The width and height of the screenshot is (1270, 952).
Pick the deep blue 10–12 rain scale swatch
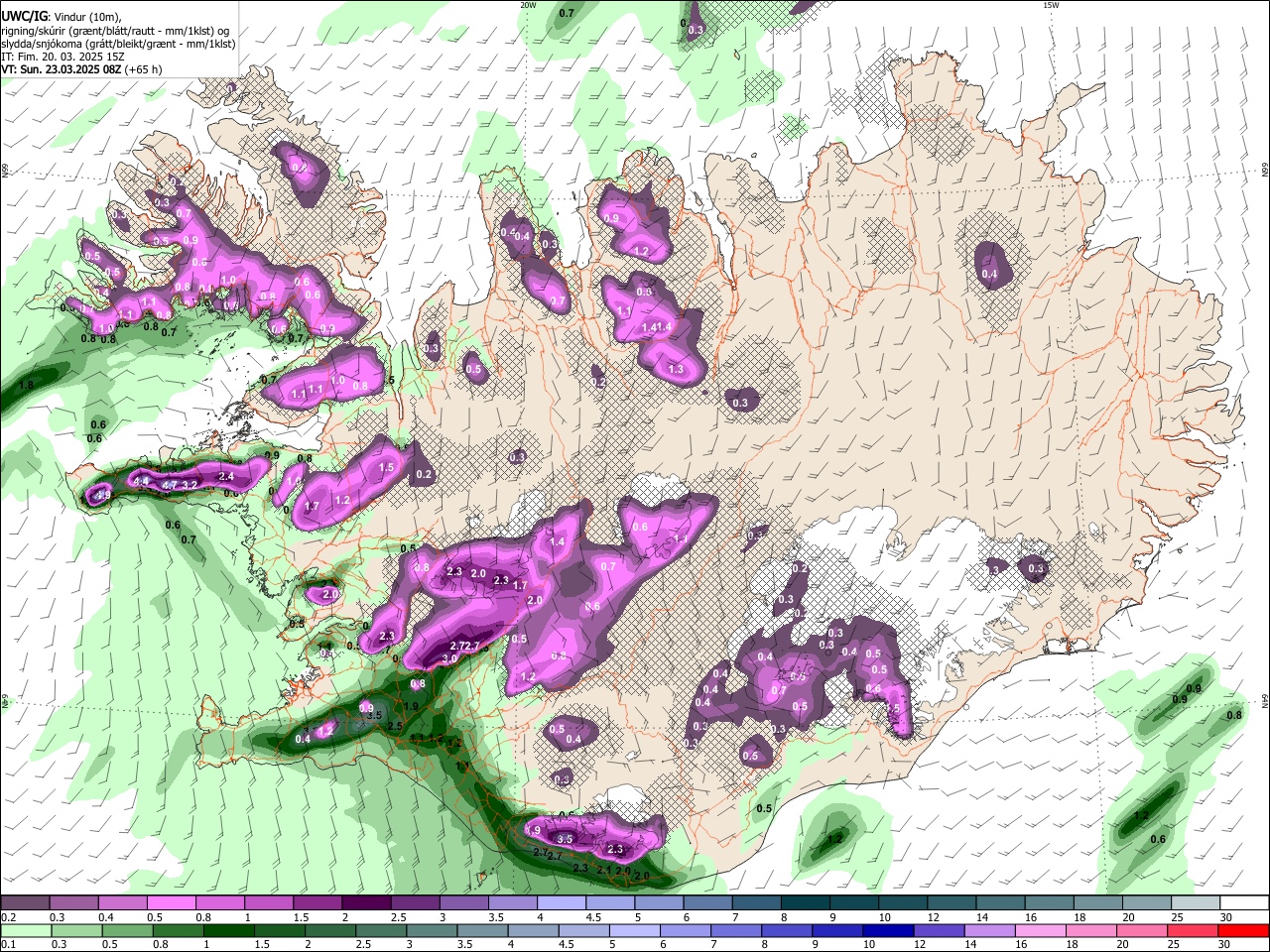(x=887, y=930)
